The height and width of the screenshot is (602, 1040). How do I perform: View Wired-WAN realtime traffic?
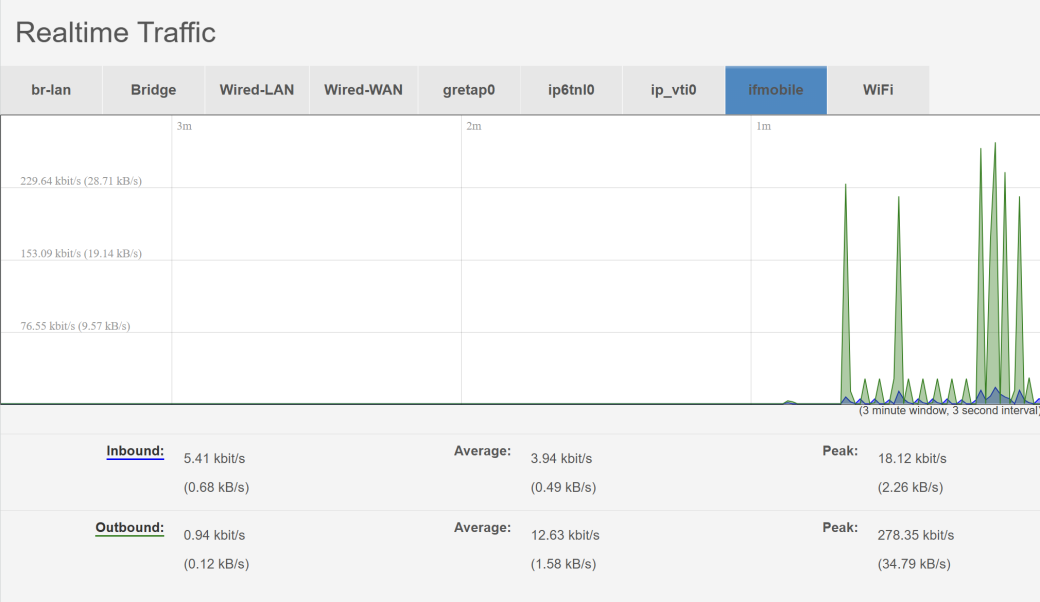pyautogui.click(x=365, y=89)
